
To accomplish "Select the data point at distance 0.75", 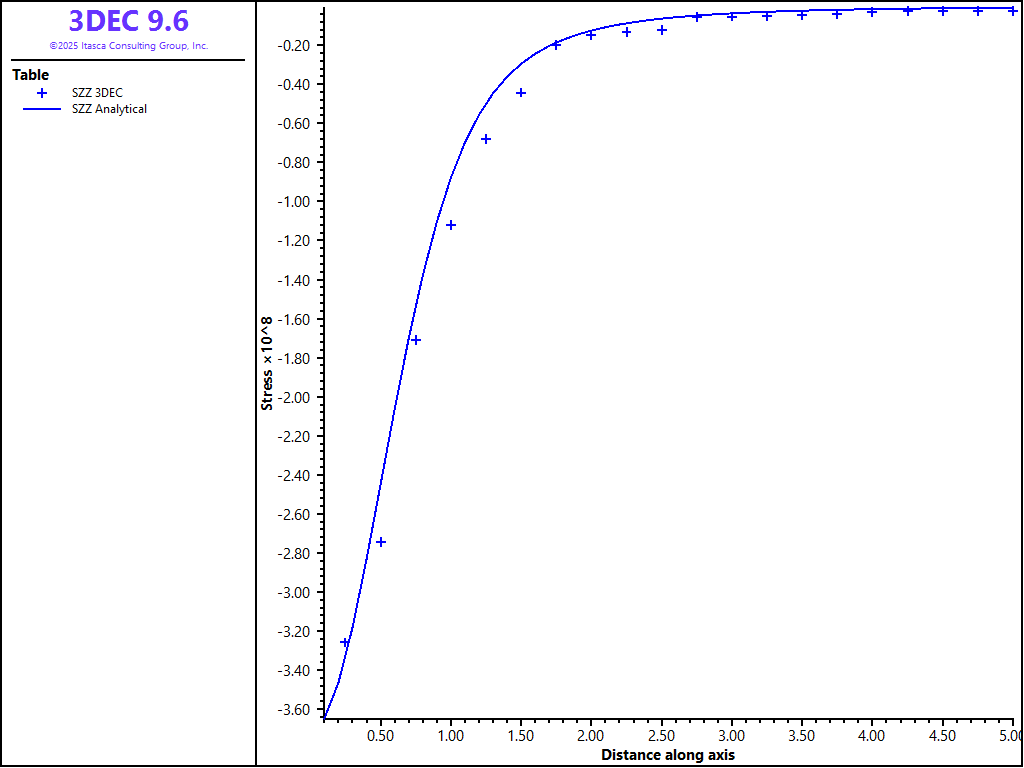I will pos(416,340).
